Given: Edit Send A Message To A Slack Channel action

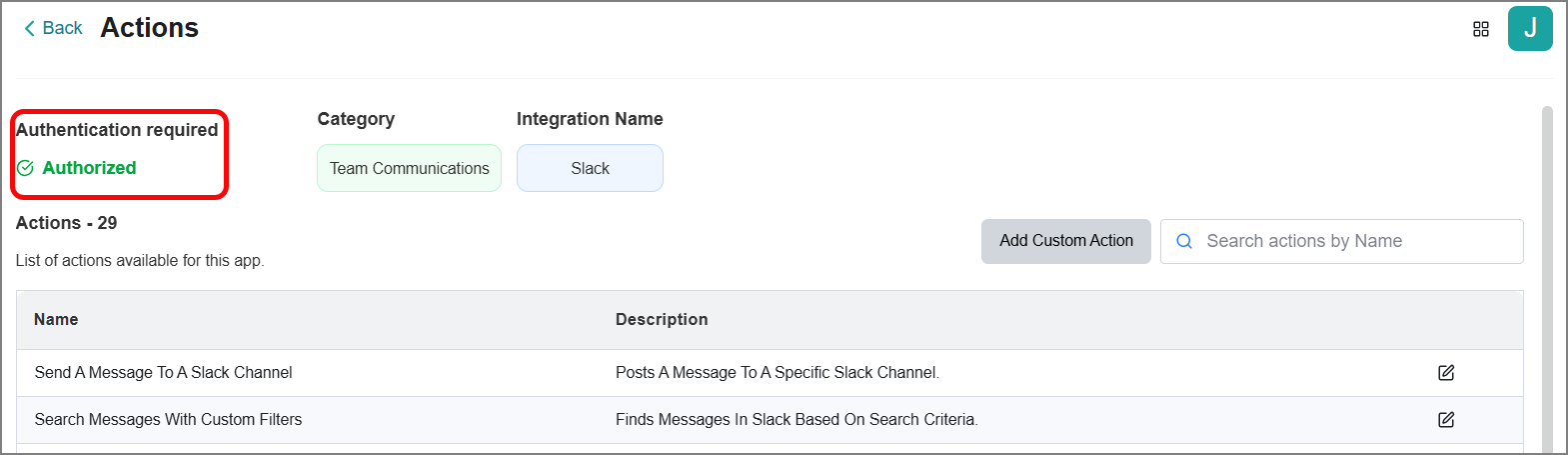Looking at the screenshot, I should (1446, 373).
